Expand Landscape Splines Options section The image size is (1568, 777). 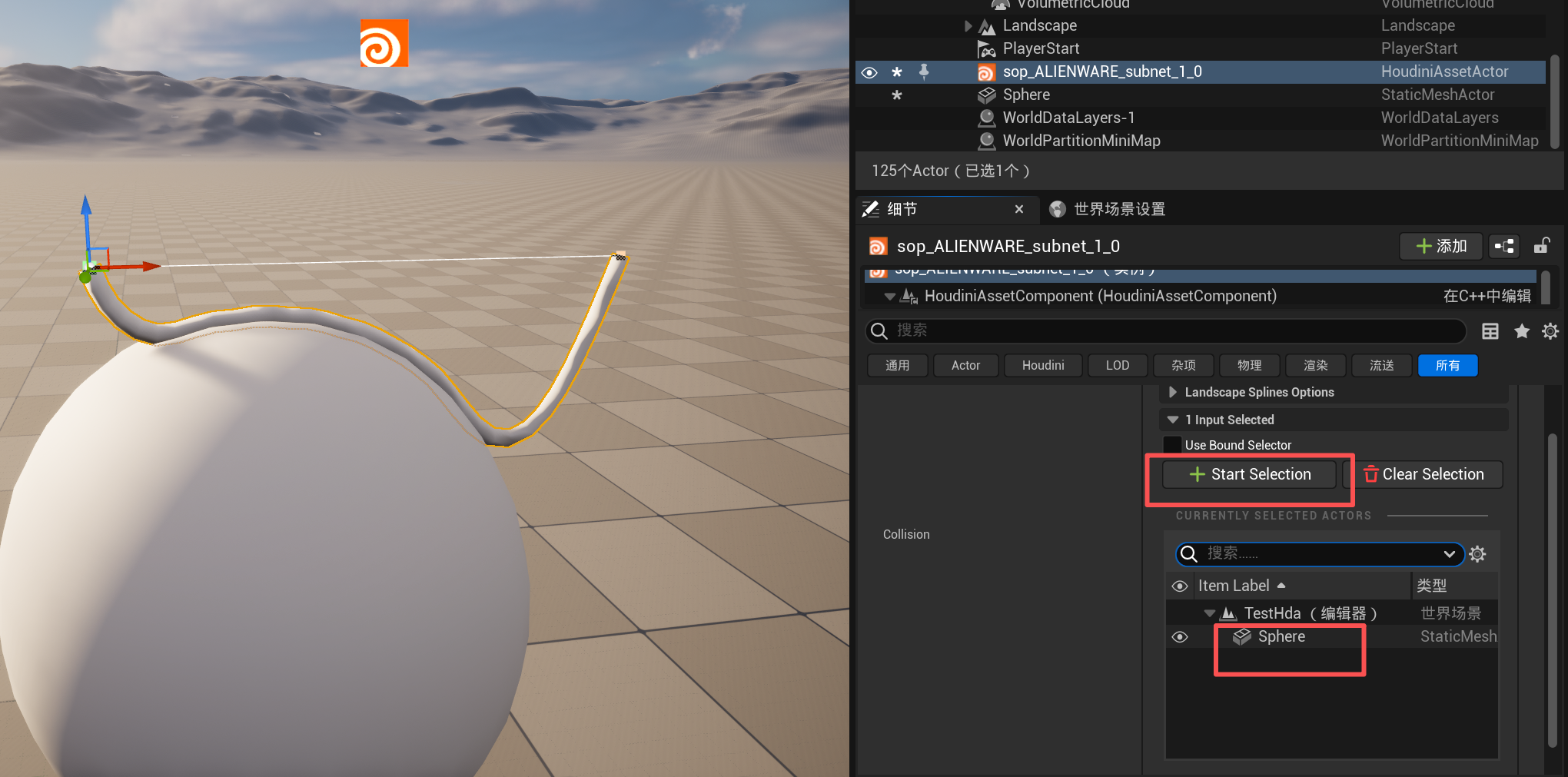coord(1173,393)
